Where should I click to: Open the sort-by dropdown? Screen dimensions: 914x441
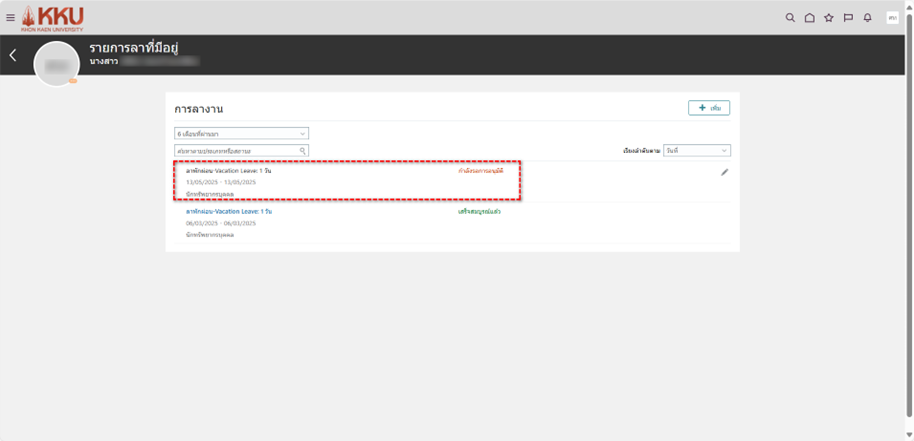pos(697,150)
